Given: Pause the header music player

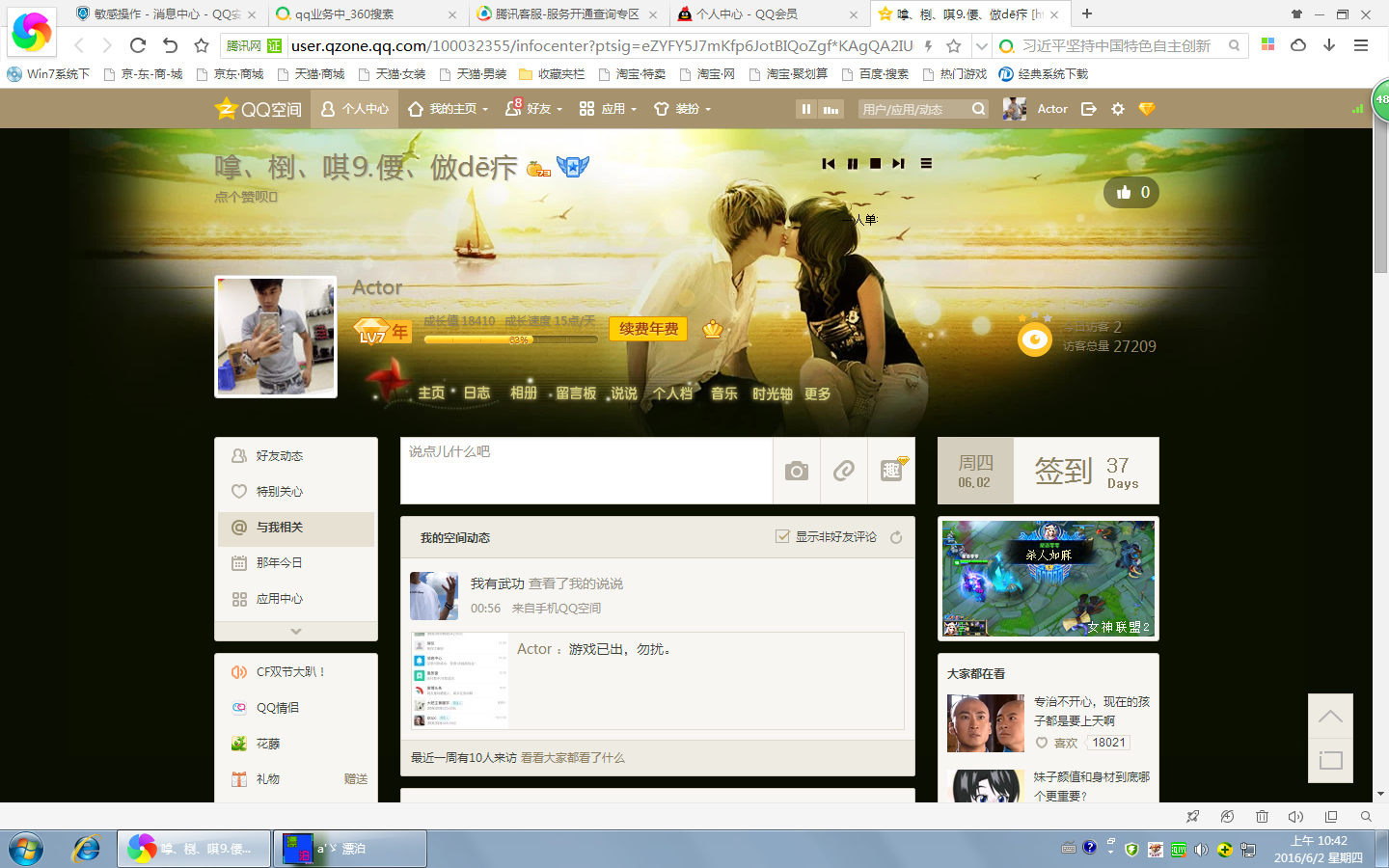Looking at the screenshot, I should click(x=853, y=164).
